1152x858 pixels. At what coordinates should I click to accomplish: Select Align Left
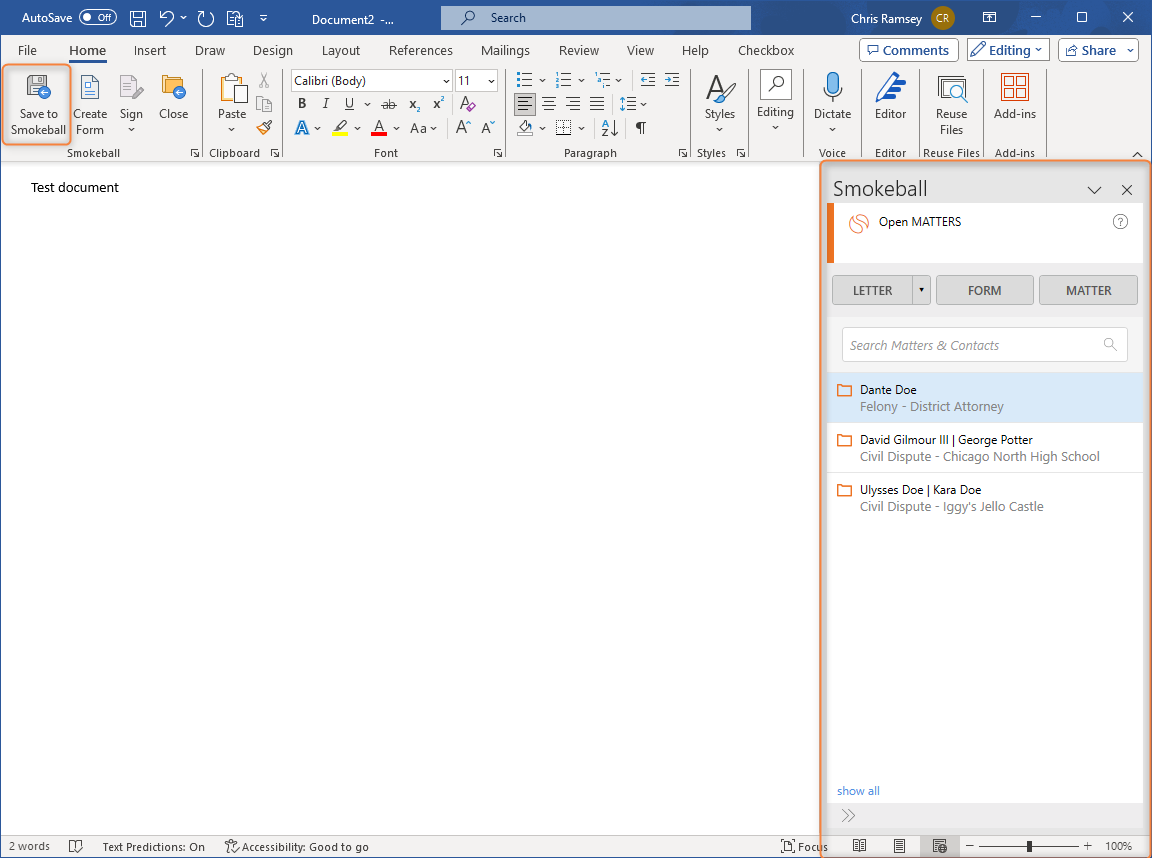(x=525, y=104)
